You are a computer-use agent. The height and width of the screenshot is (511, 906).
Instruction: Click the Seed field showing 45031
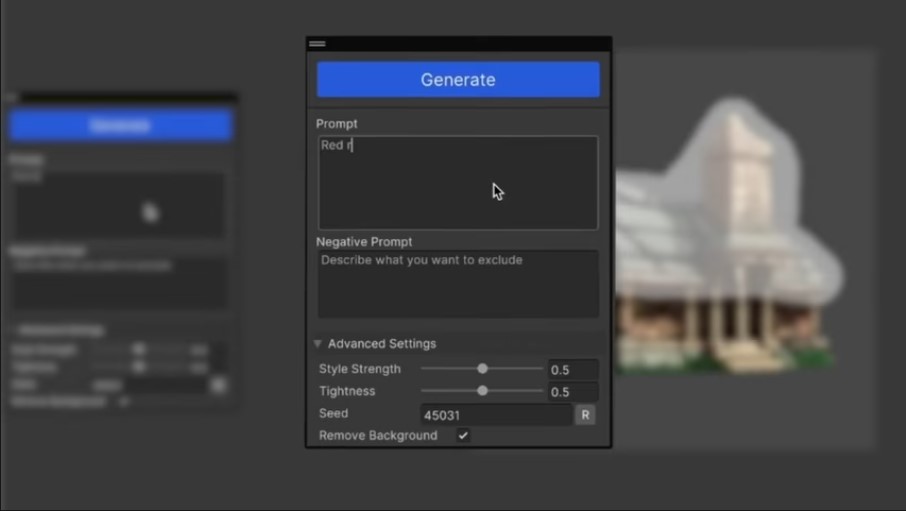coord(496,415)
